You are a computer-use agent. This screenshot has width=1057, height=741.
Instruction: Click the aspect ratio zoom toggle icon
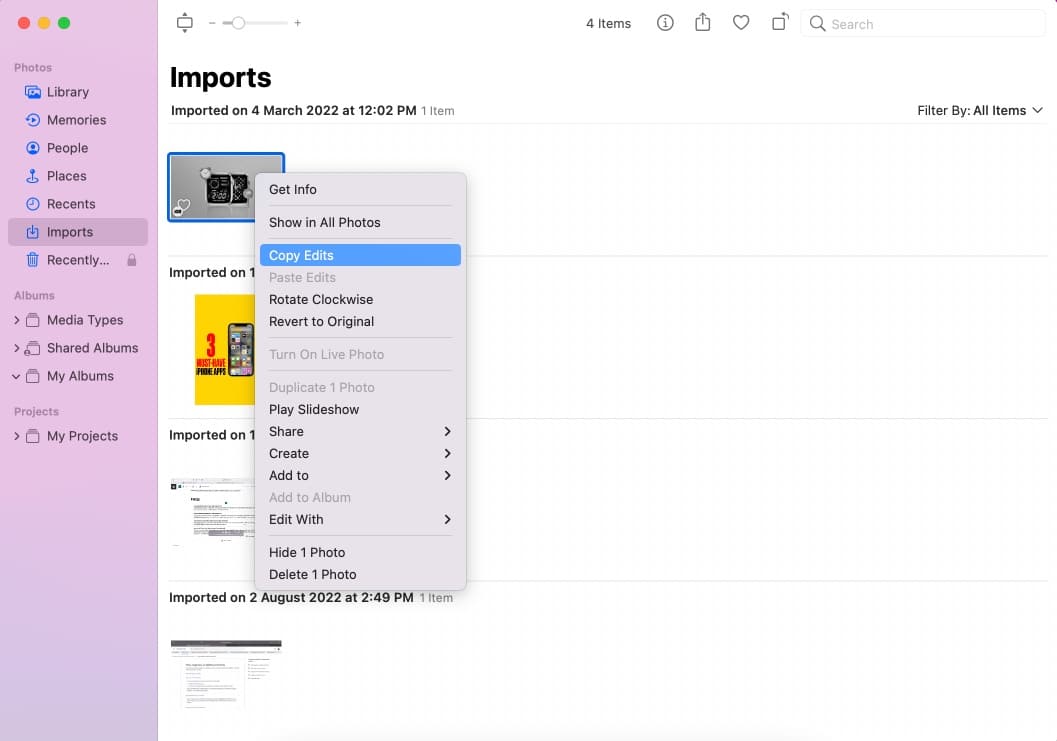pos(184,23)
